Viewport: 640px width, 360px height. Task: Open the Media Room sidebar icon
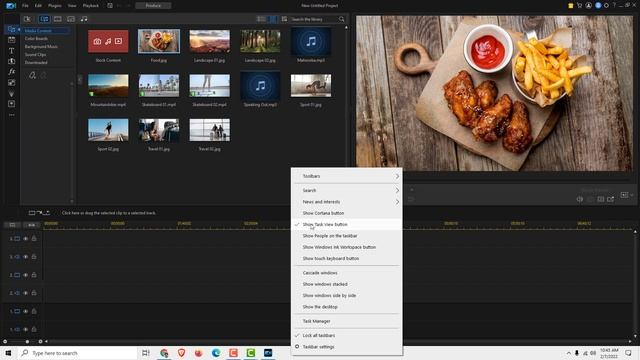click(x=11, y=29)
